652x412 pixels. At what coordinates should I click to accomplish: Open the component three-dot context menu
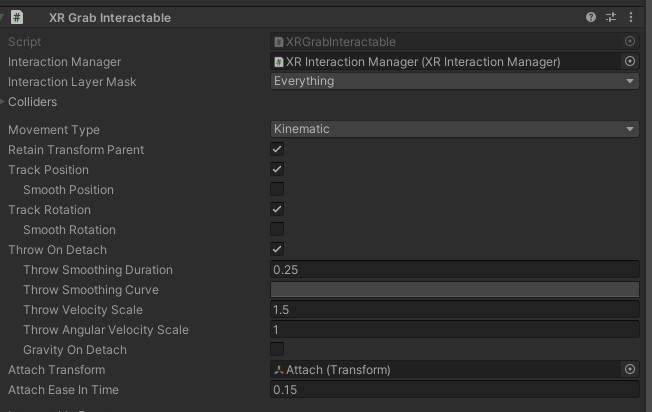[x=631, y=17]
